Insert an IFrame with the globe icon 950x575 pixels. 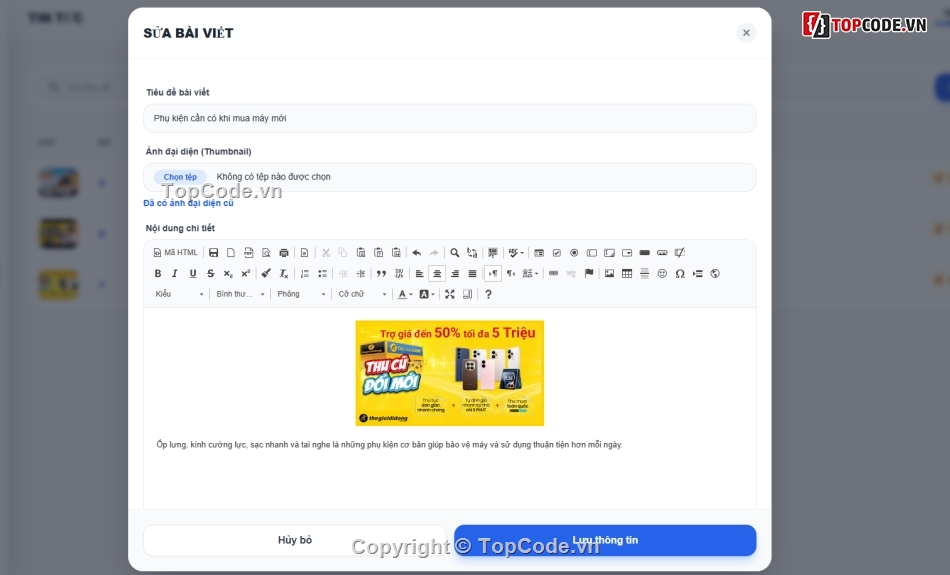pos(715,273)
